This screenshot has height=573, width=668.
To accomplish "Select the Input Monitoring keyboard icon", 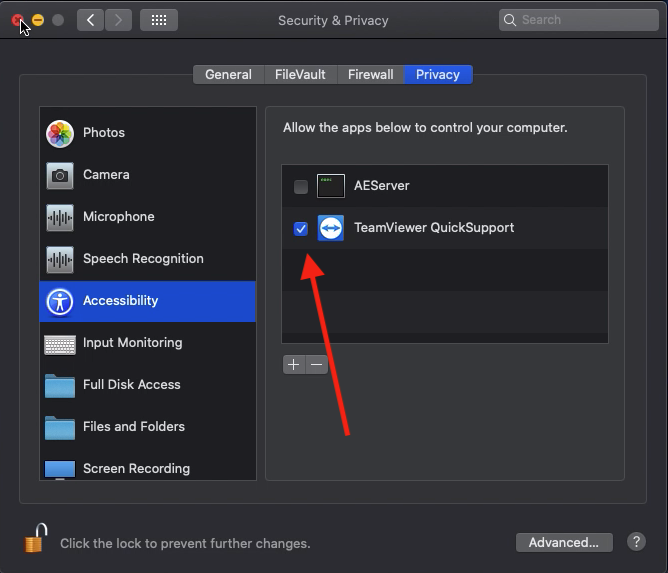I will [60, 343].
